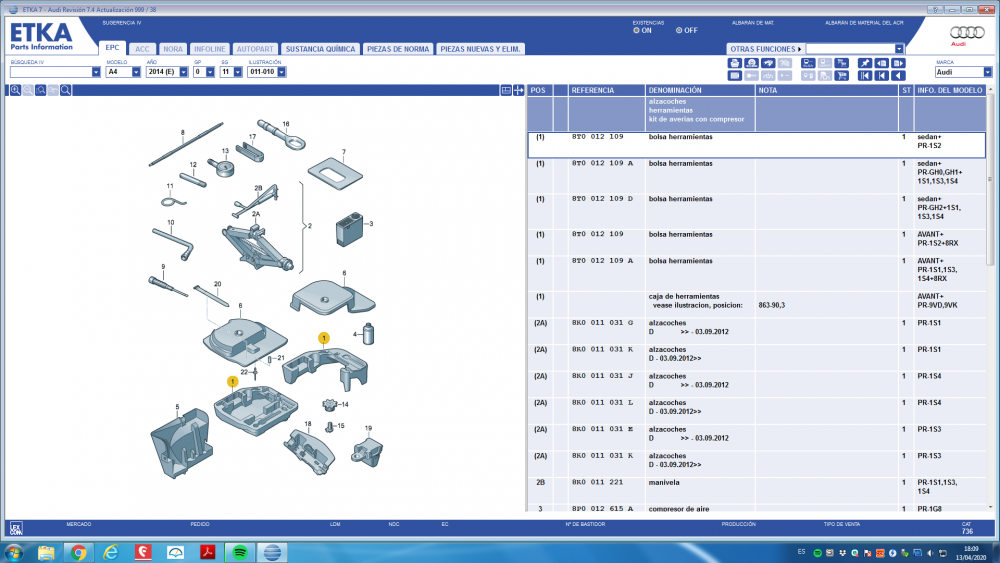
Task: Click the Info. del Modelo column header
Action: click(x=950, y=91)
